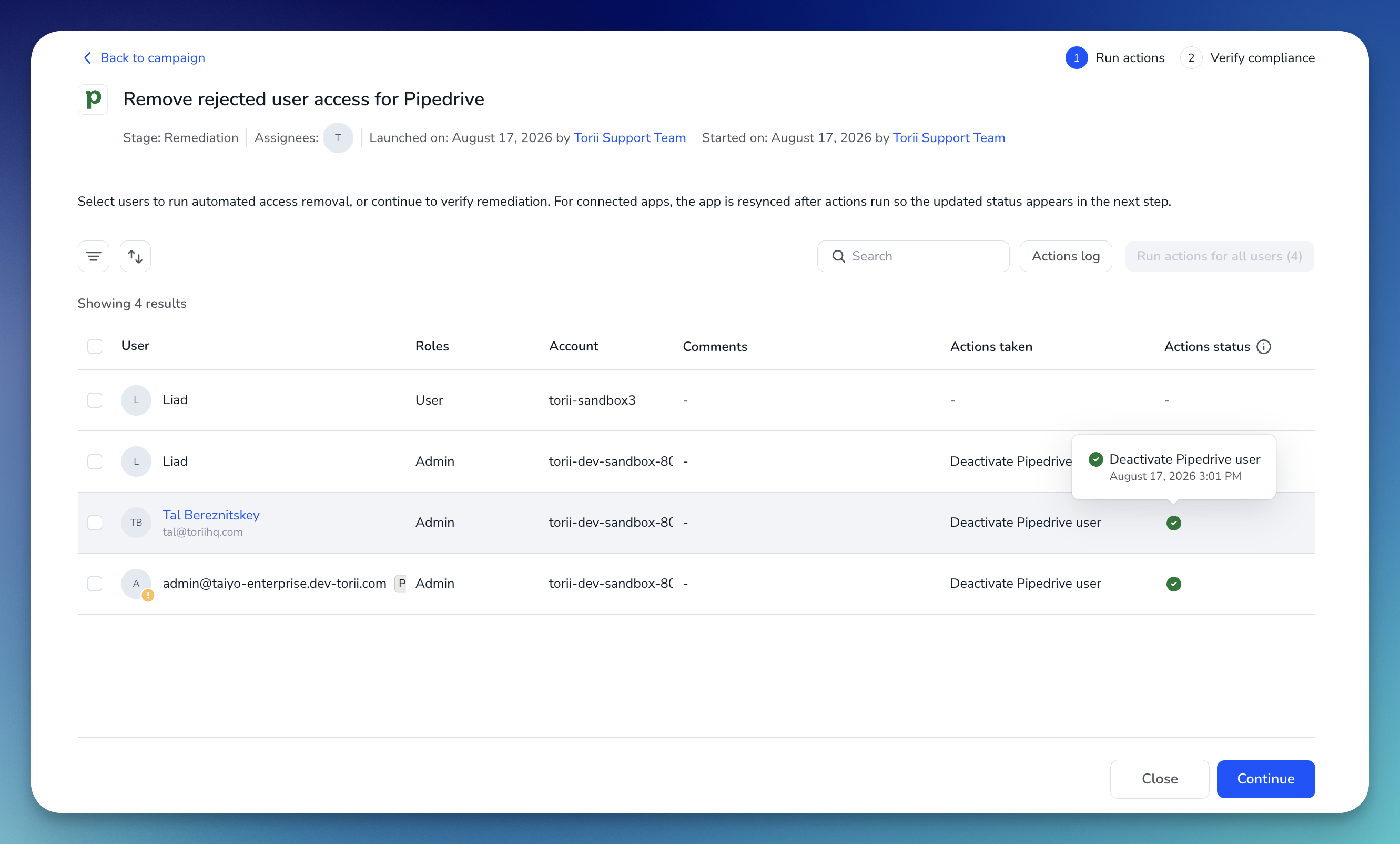Click the L avatar of the Admin Liad row

pyautogui.click(x=136, y=461)
